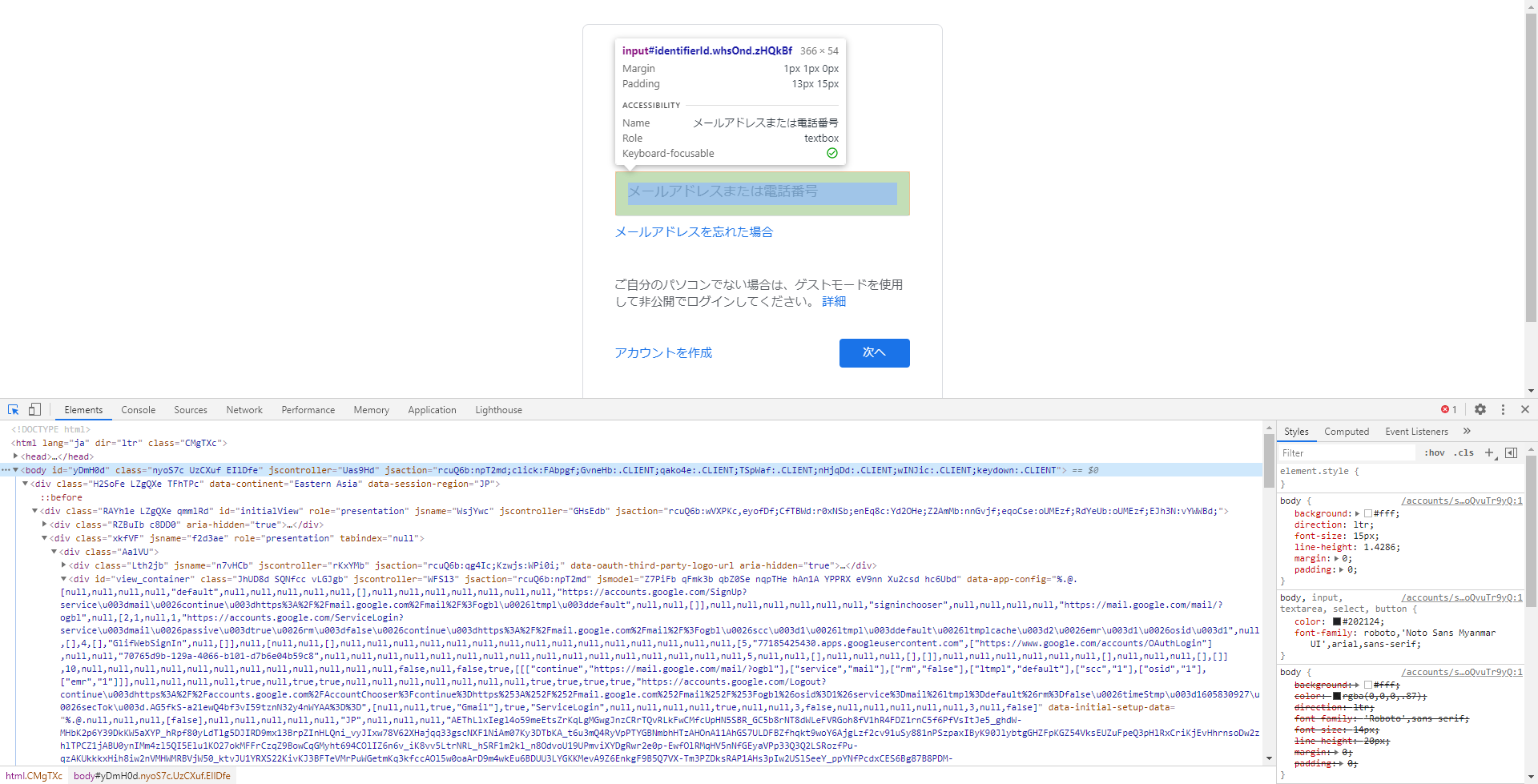Open source link for body, input rule

1462,597
